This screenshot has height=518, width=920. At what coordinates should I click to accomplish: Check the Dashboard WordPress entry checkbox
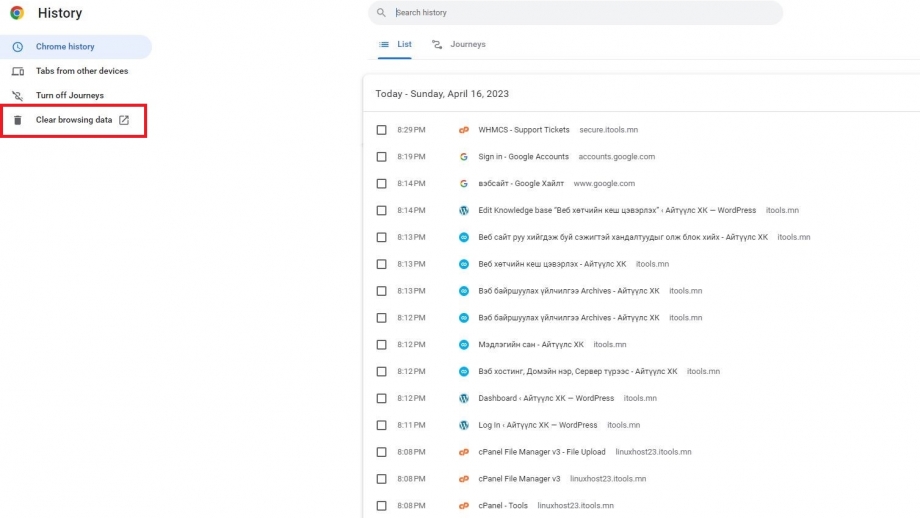[x=381, y=398]
